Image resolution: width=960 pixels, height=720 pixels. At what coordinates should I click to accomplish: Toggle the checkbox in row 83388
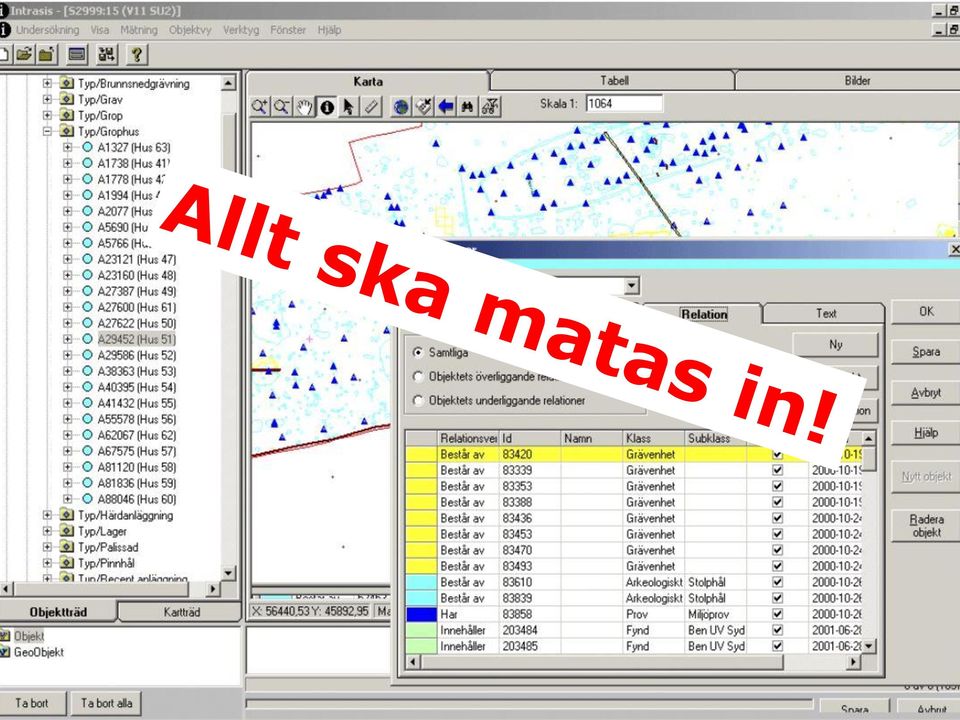click(x=778, y=502)
